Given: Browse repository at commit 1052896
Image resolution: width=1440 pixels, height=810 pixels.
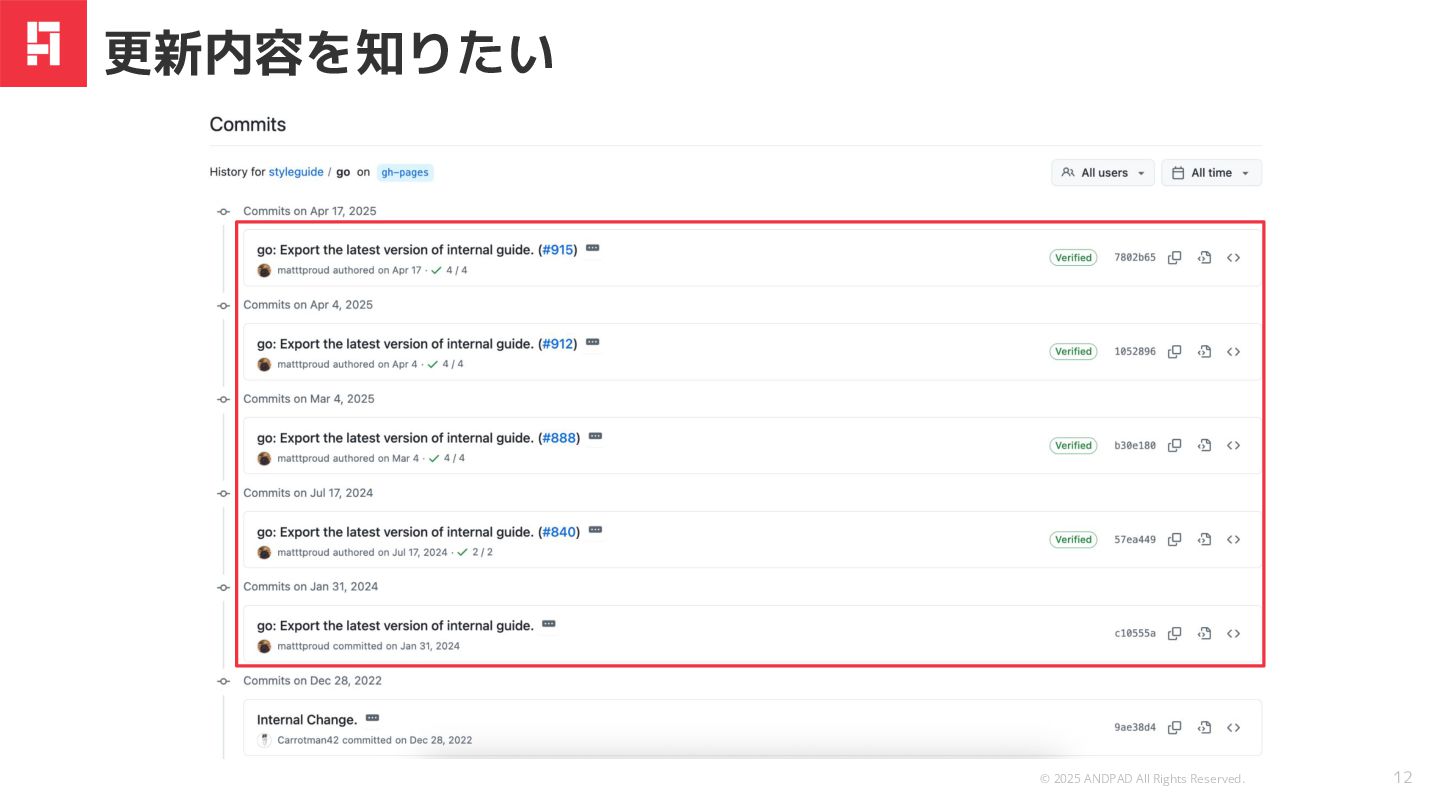Looking at the screenshot, I should pyautogui.click(x=1233, y=352).
